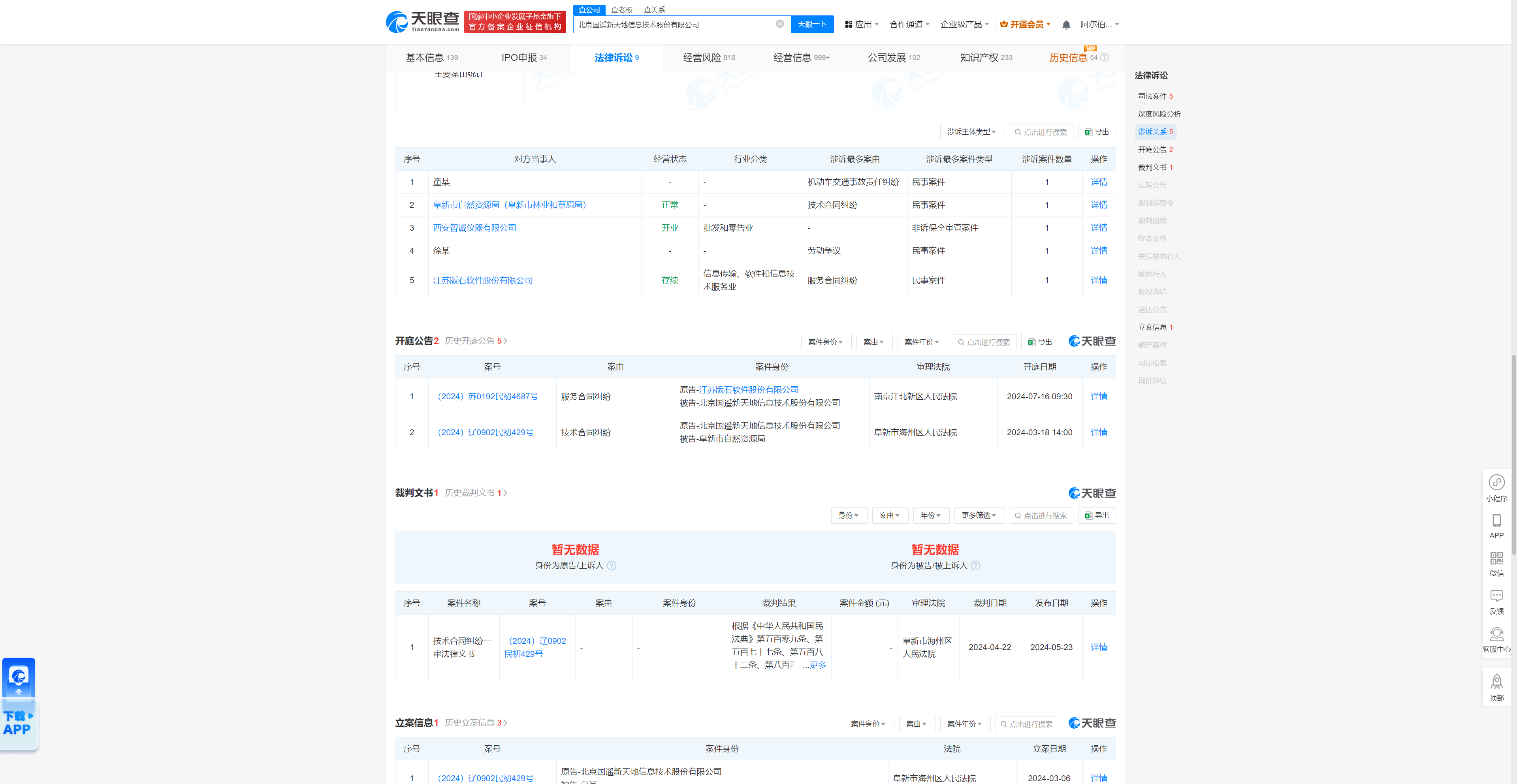Click the Tianyancha logo in the header

[422, 22]
